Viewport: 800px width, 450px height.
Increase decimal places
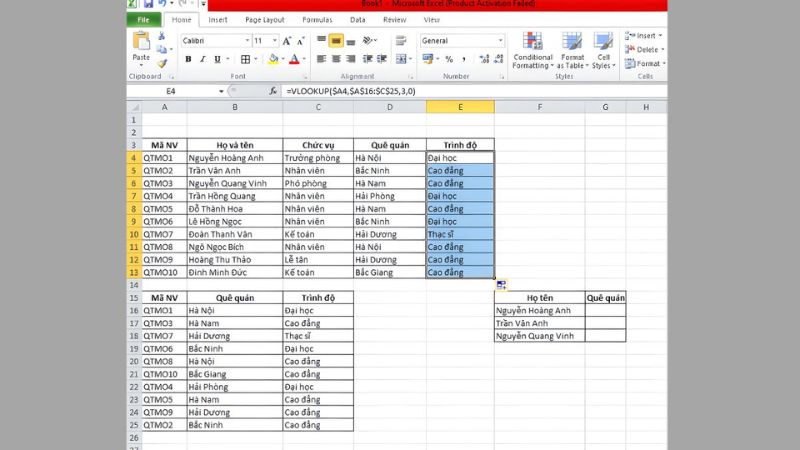pyautogui.click(x=484, y=59)
